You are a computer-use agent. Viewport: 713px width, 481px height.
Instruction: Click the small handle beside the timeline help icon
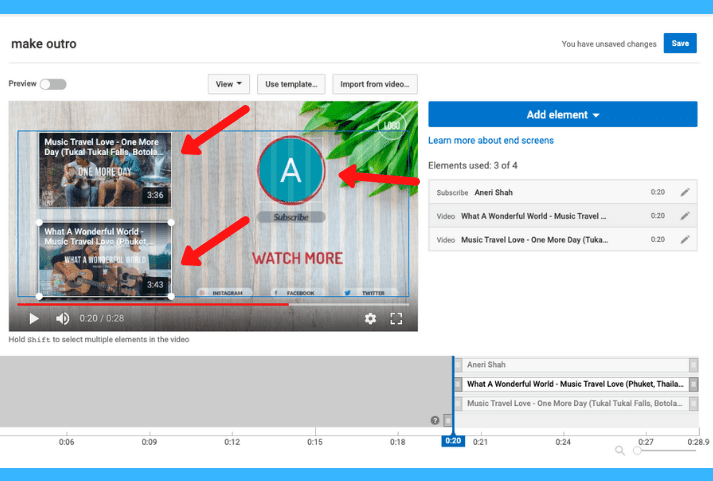click(x=448, y=420)
